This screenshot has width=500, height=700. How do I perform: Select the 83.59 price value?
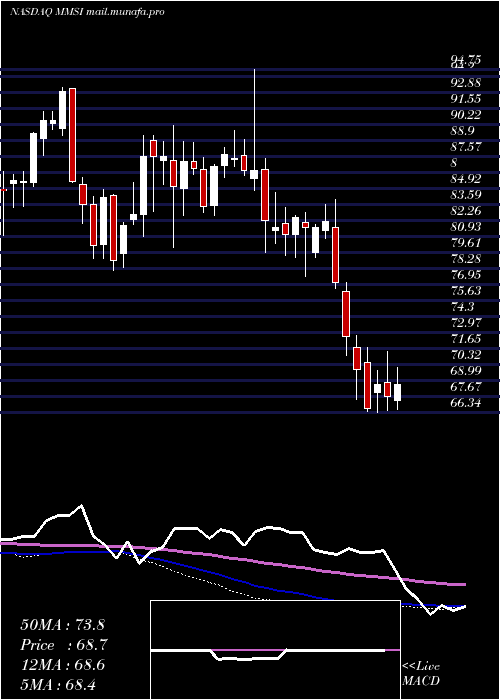click(466, 195)
